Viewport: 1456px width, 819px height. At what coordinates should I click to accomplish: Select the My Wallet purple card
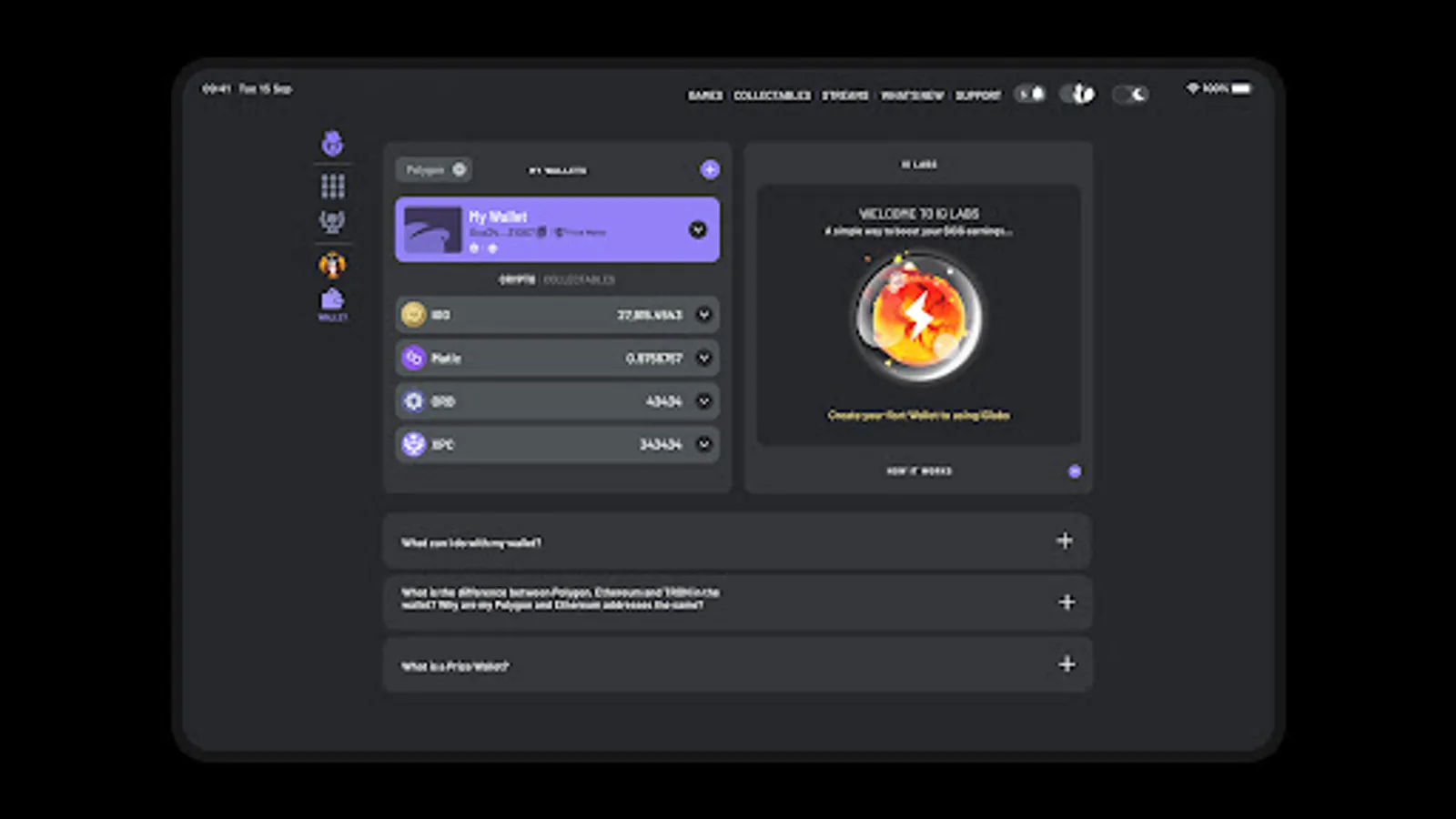click(x=557, y=229)
